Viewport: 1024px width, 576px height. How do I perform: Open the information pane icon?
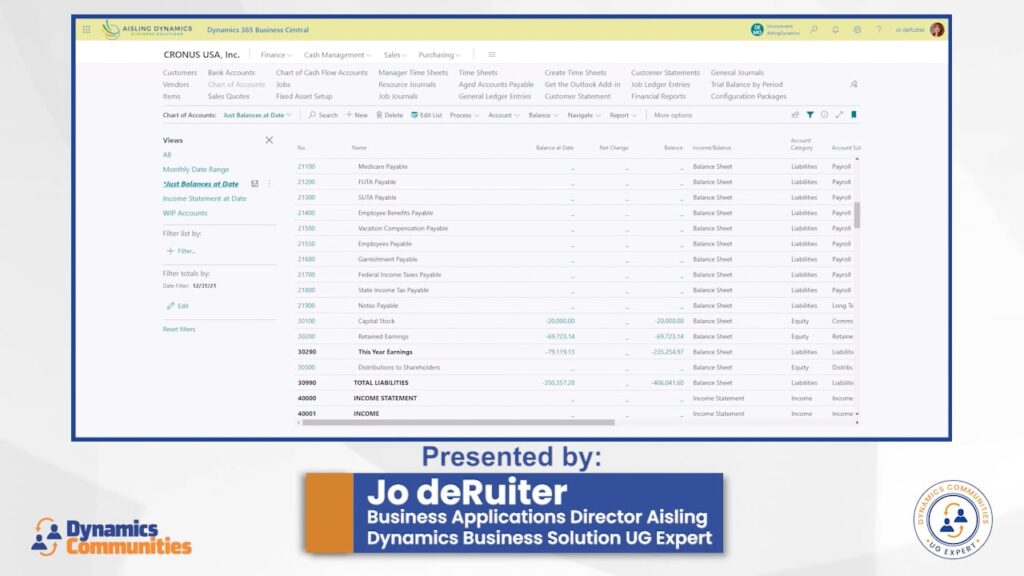[824, 115]
